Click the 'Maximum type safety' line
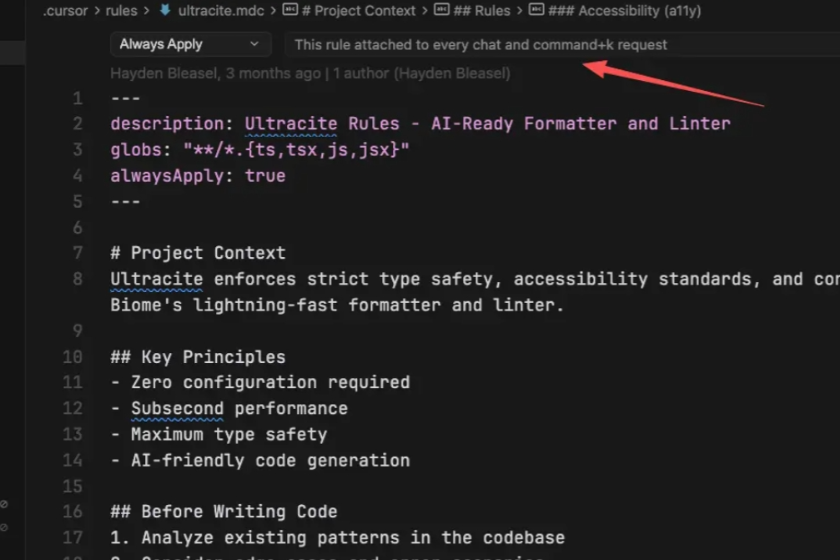Image resolution: width=840 pixels, height=560 pixels. click(x=219, y=435)
